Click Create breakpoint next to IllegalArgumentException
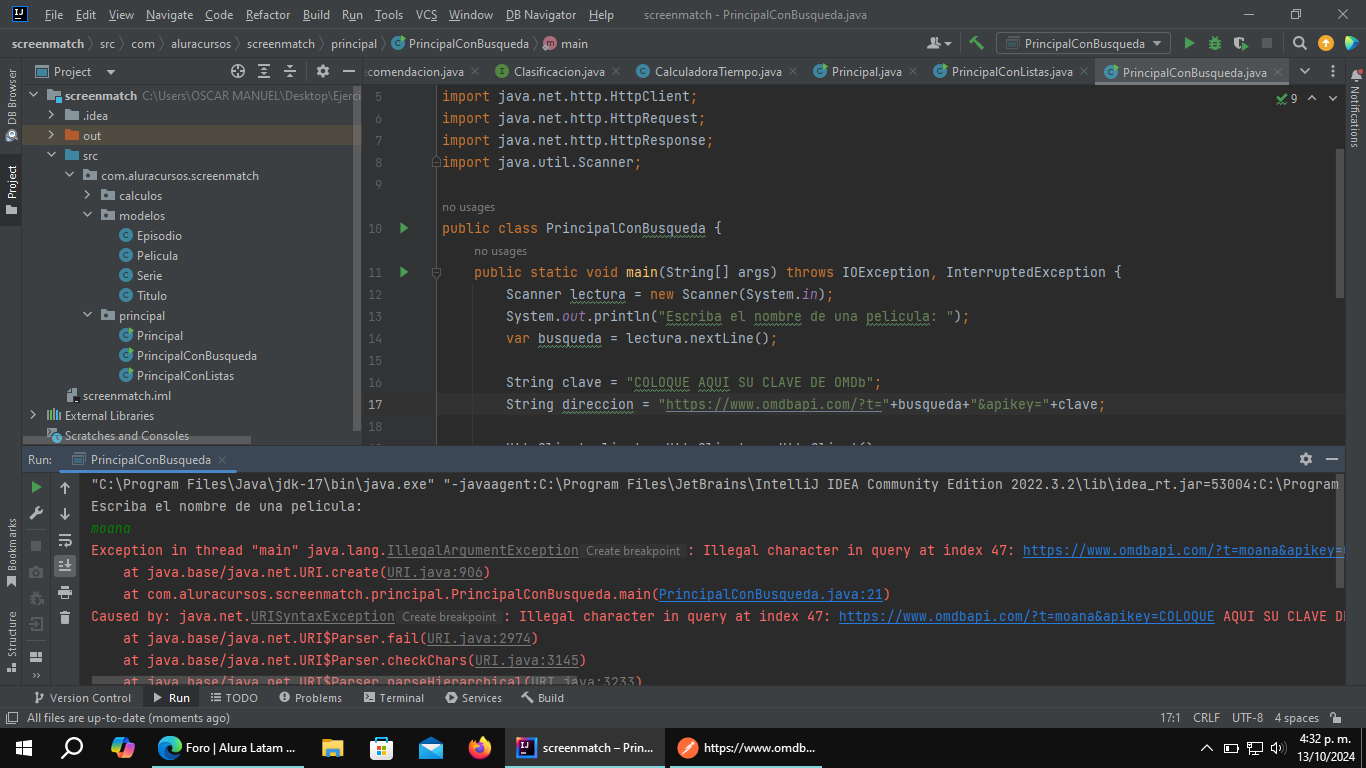The width and height of the screenshot is (1366, 768). 633,551
